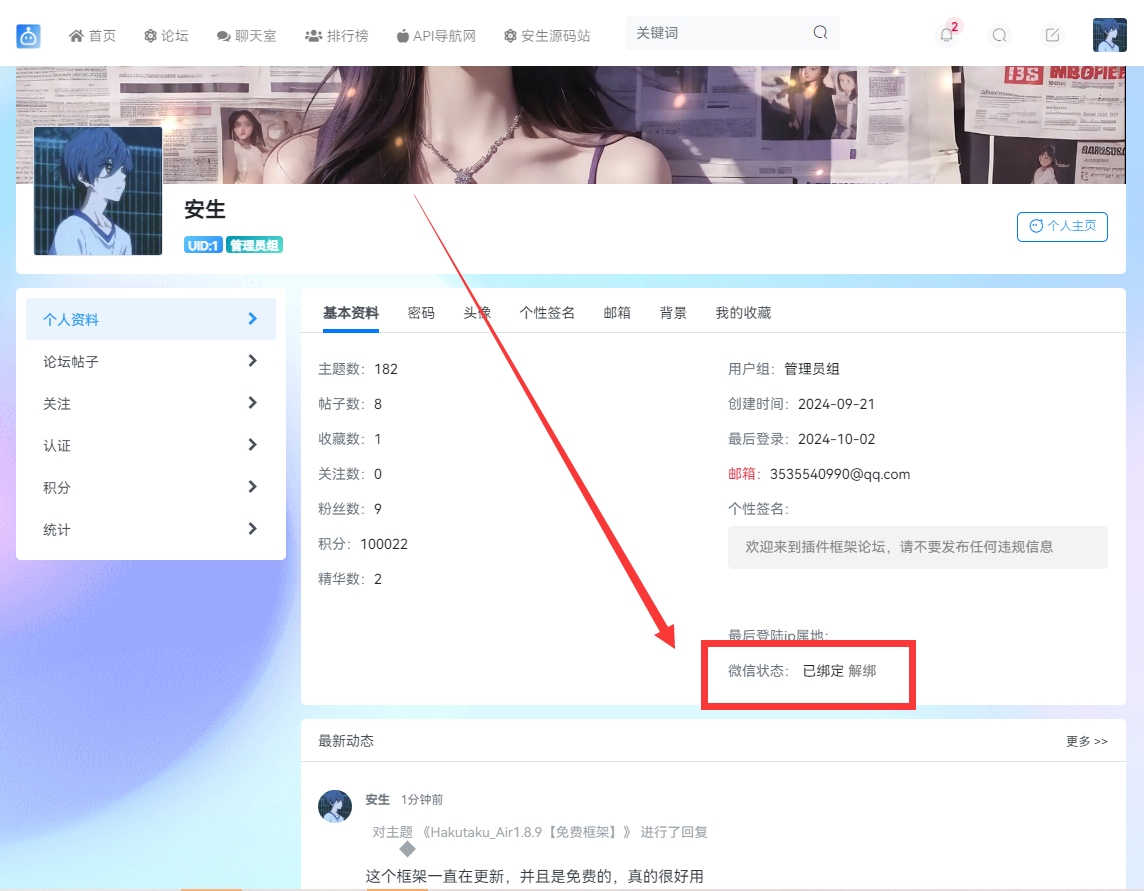Click the site logo at top left
This screenshot has width=1144, height=891.
(x=28, y=34)
